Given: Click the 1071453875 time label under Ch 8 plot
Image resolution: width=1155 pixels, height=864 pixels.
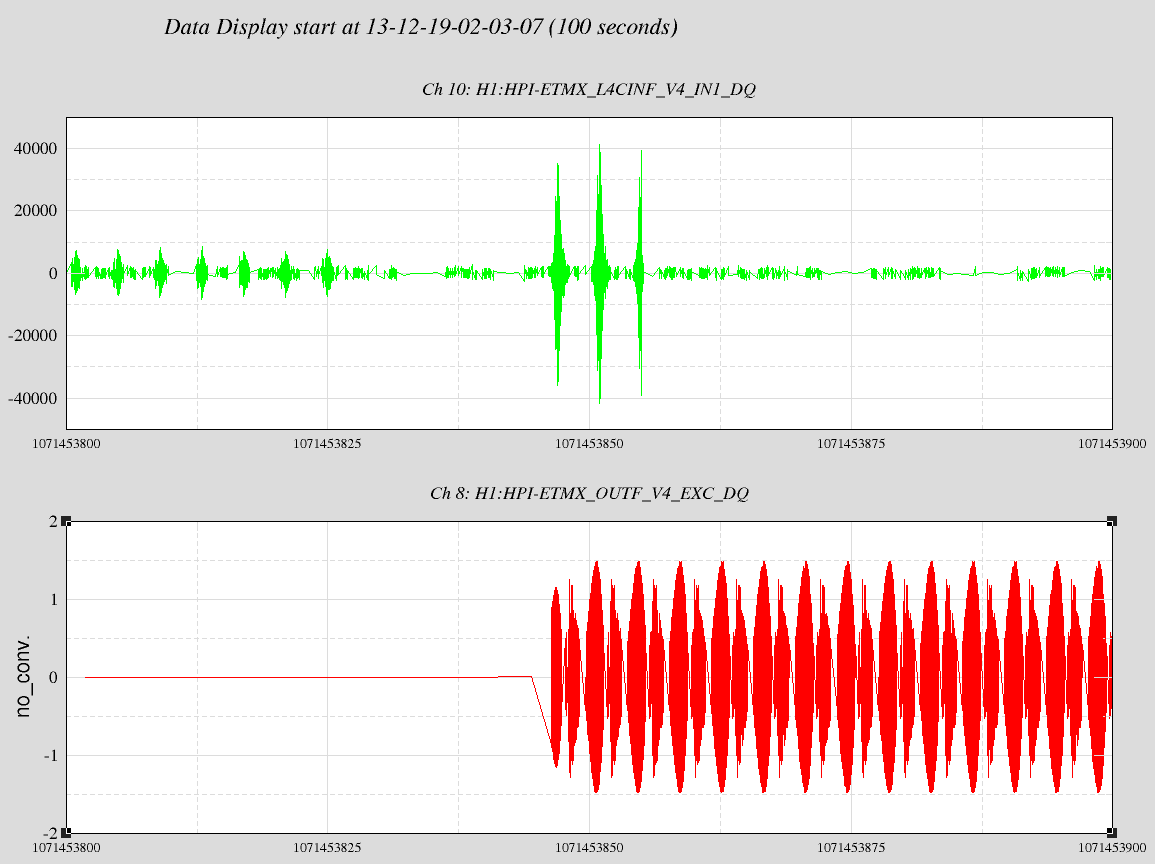Looking at the screenshot, I should [851, 847].
